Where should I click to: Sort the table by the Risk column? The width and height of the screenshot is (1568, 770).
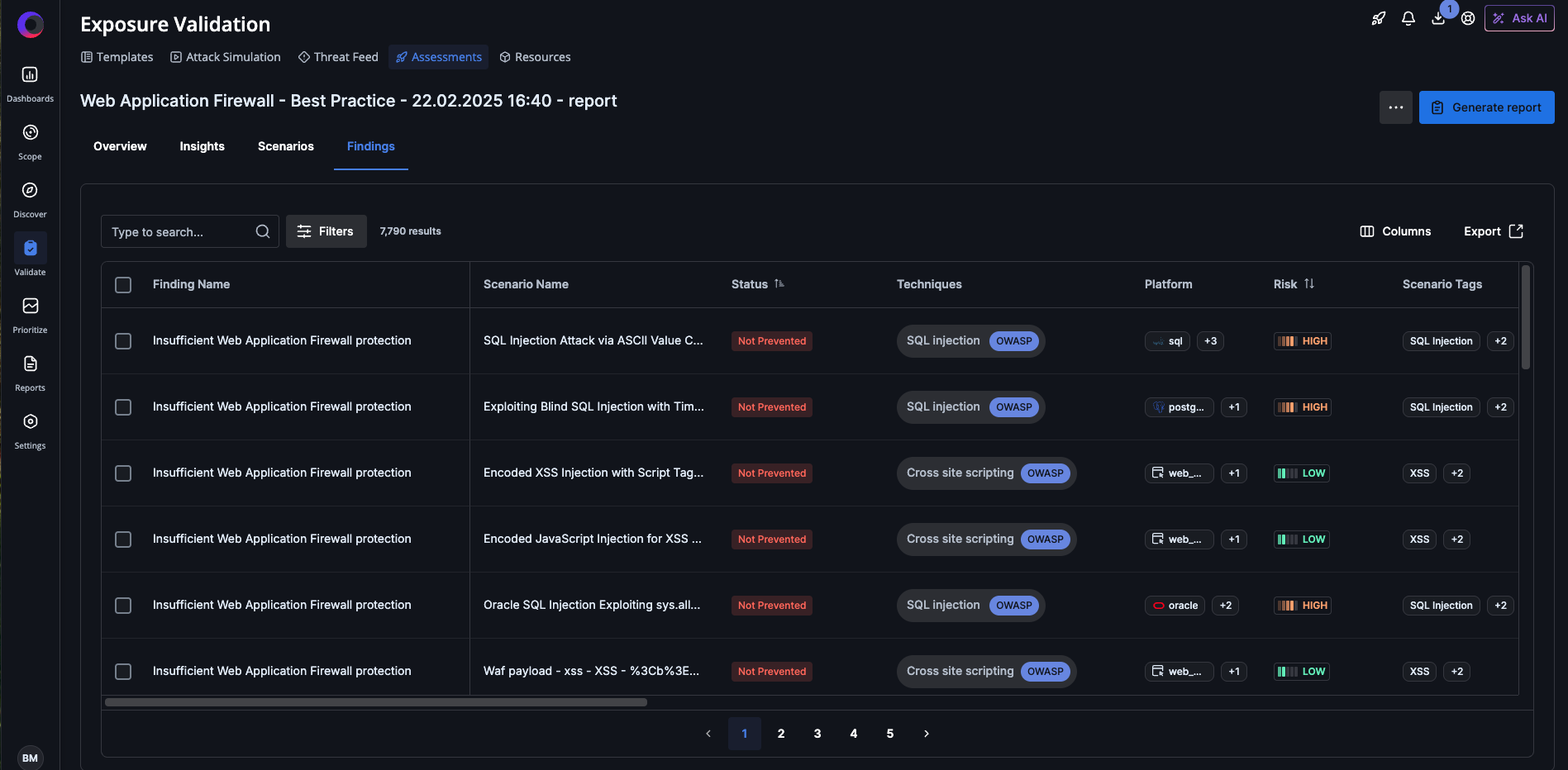[1308, 283]
